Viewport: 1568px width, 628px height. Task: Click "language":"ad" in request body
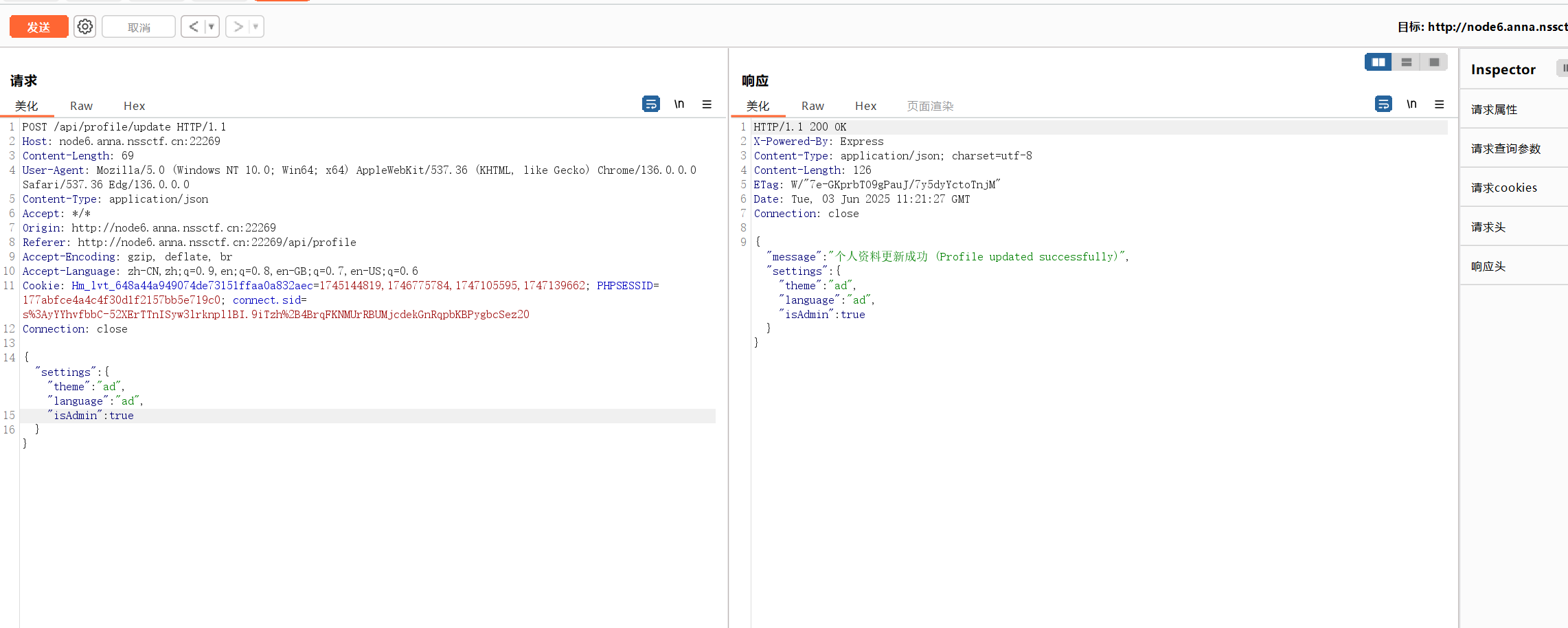[x=95, y=401]
